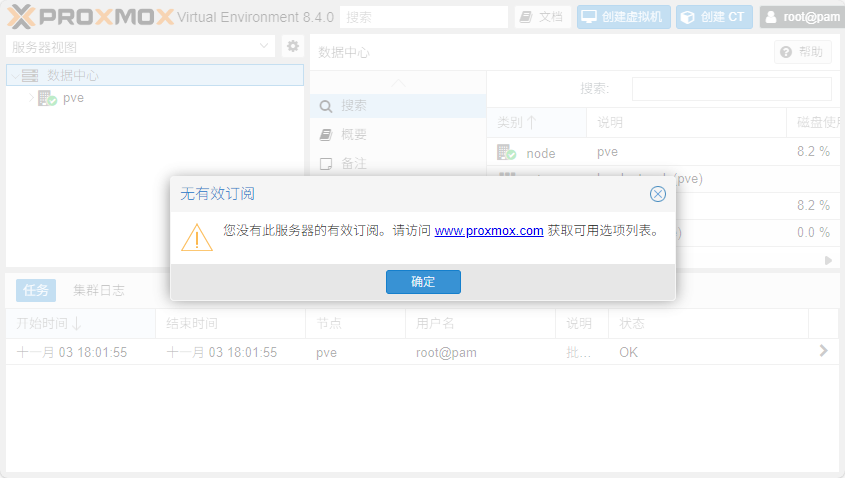
Task: Select 备注 in the side menu
Action: click(x=353, y=163)
